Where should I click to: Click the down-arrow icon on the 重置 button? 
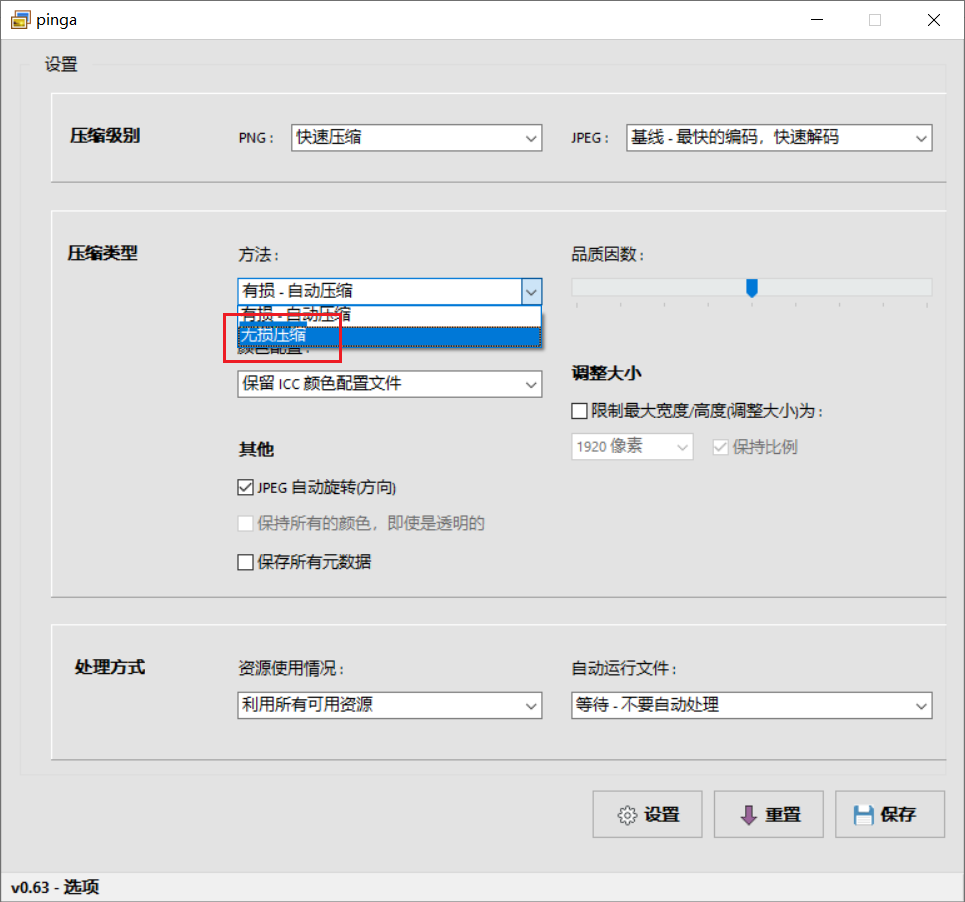tap(747, 814)
